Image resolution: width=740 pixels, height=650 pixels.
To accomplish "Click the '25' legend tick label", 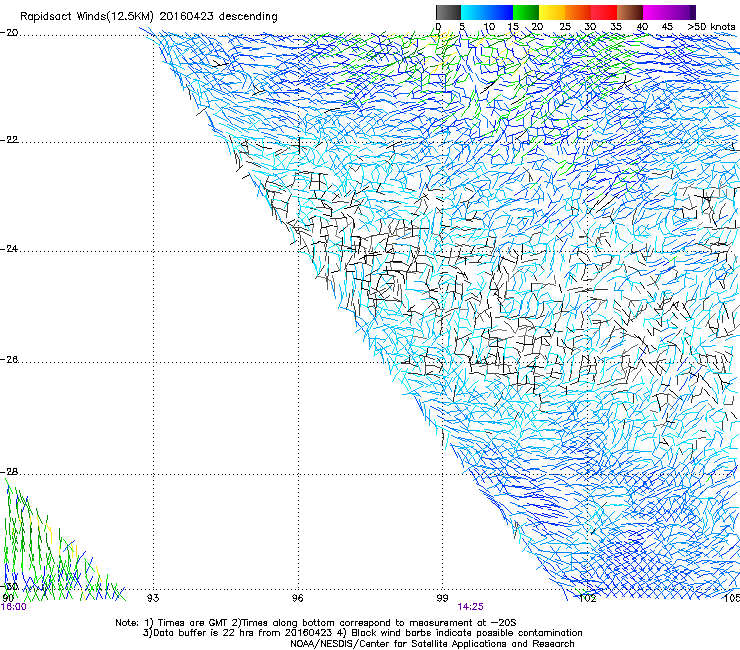I will point(565,27).
